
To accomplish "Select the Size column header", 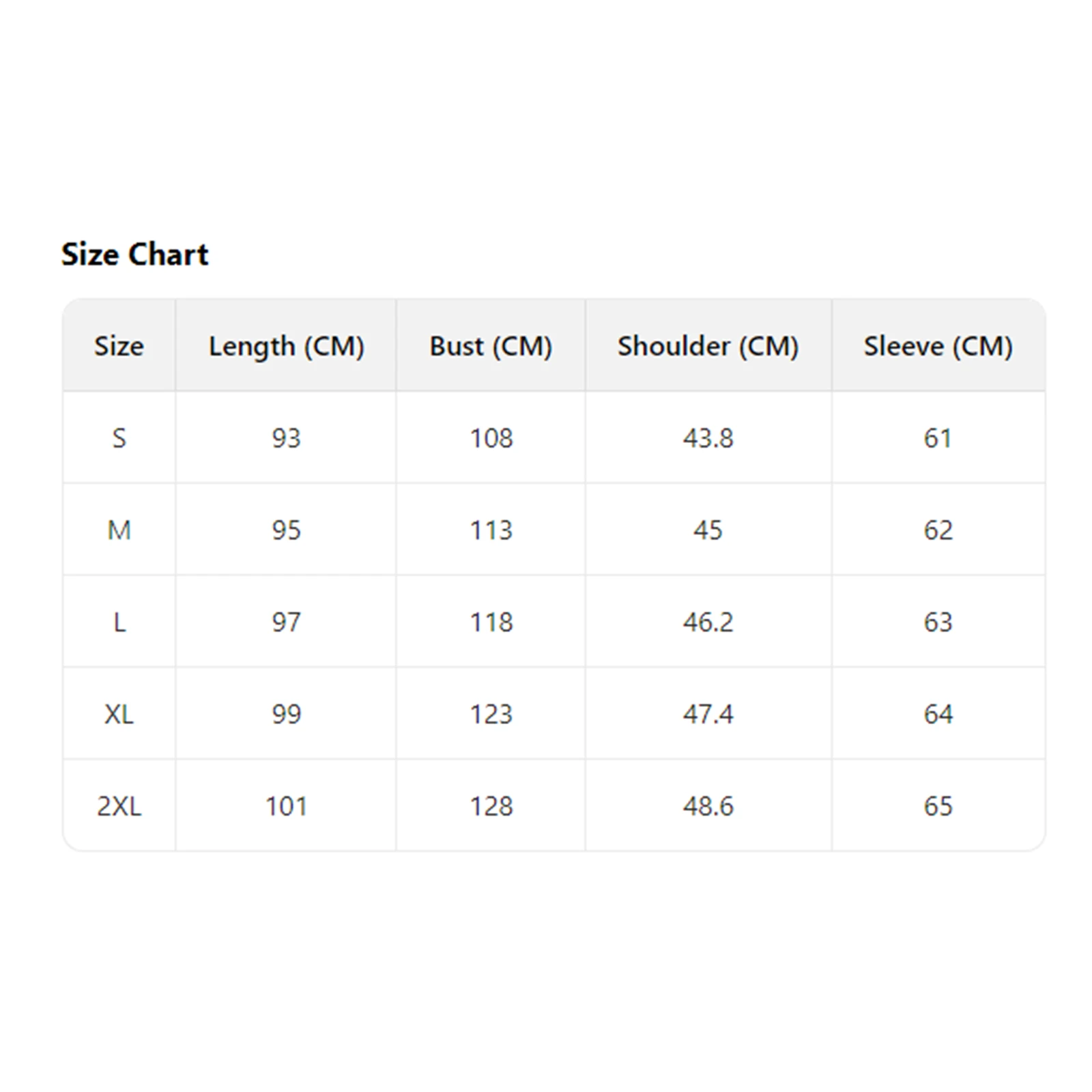I will [x=119, y=346].
